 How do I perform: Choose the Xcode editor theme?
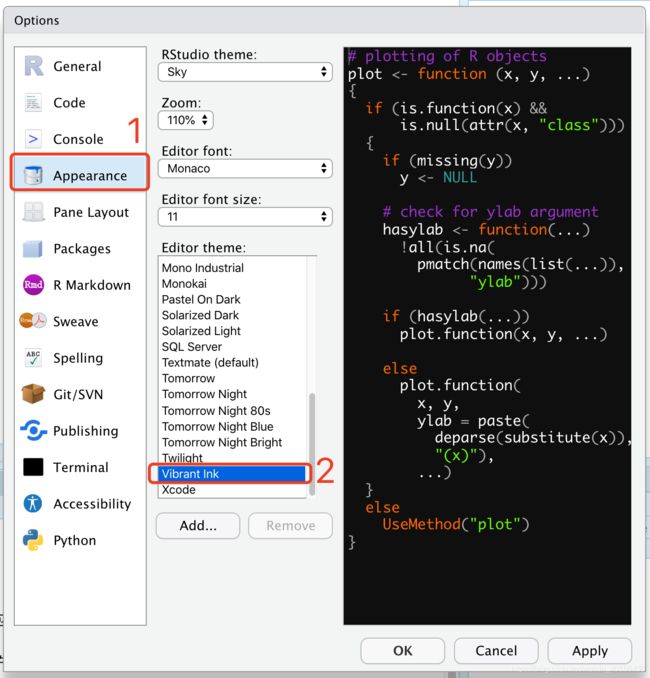tap(233, 490)
